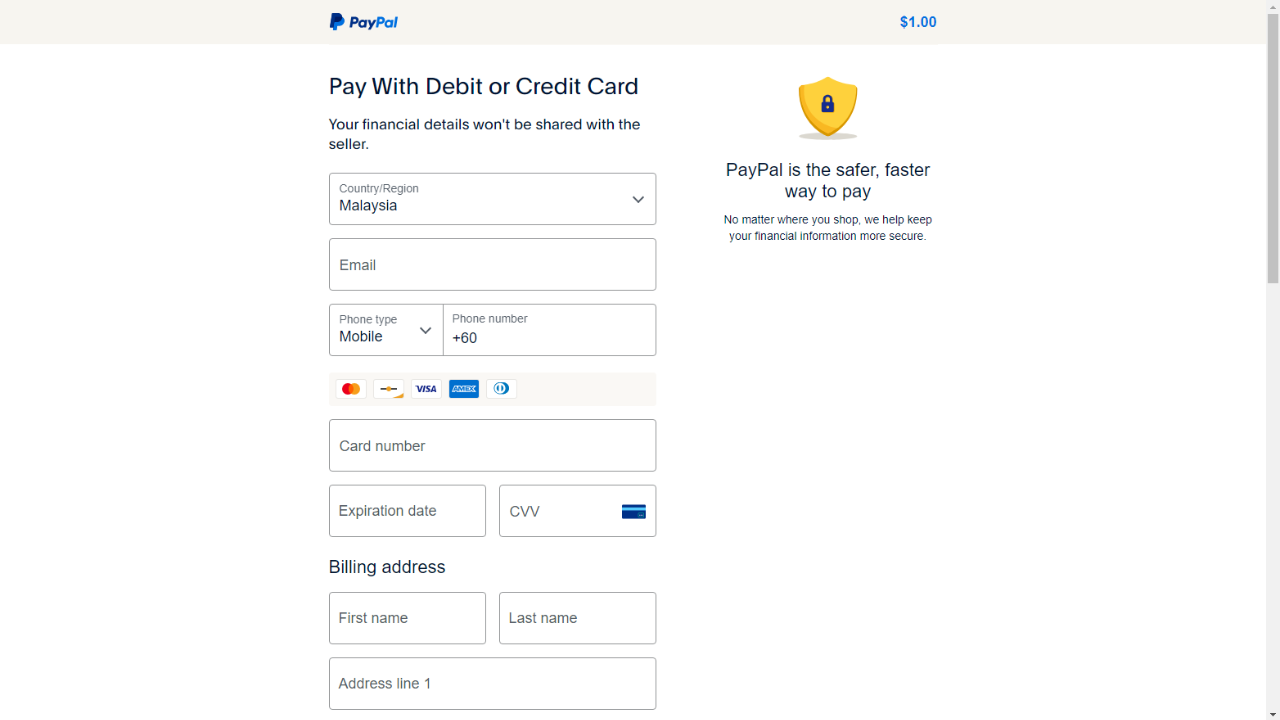Click the $1.00 amount in header
Image resolution: width=1280 pixels, height=720 pixels.
(x=918, y=22)
